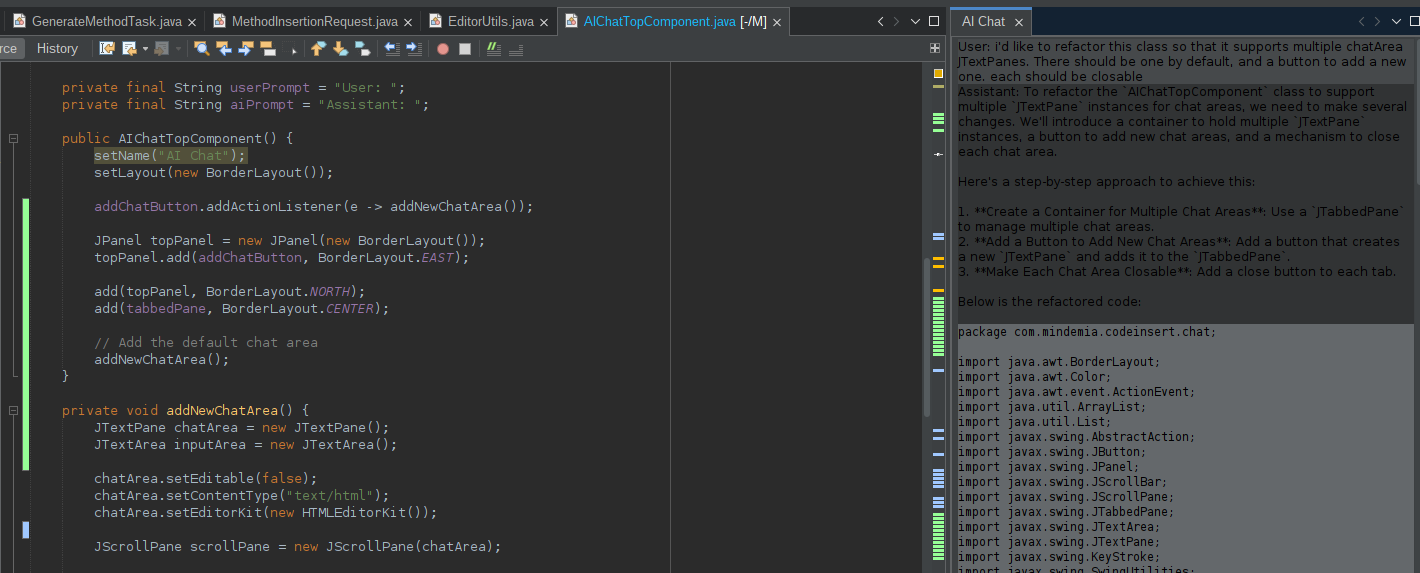Click "package com.mindemia.codeinsert.chat;" in AI Chat
This screenshot has width=1420, height=573.
(1087, 332)
